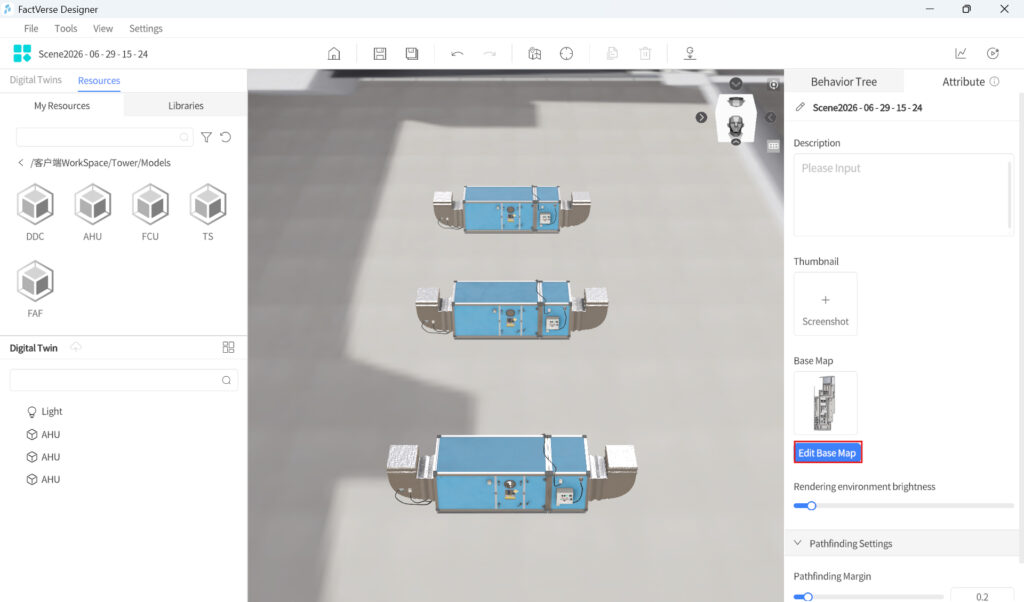1024x602 pixels.
Task: Save the scene with the Save icon
Action: click(379, 54)
